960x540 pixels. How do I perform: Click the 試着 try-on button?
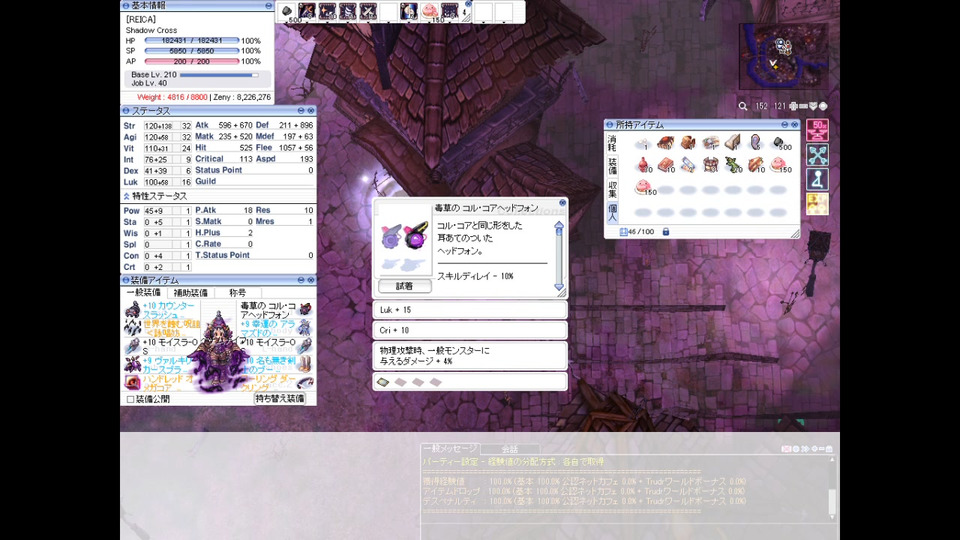(405, 286)
